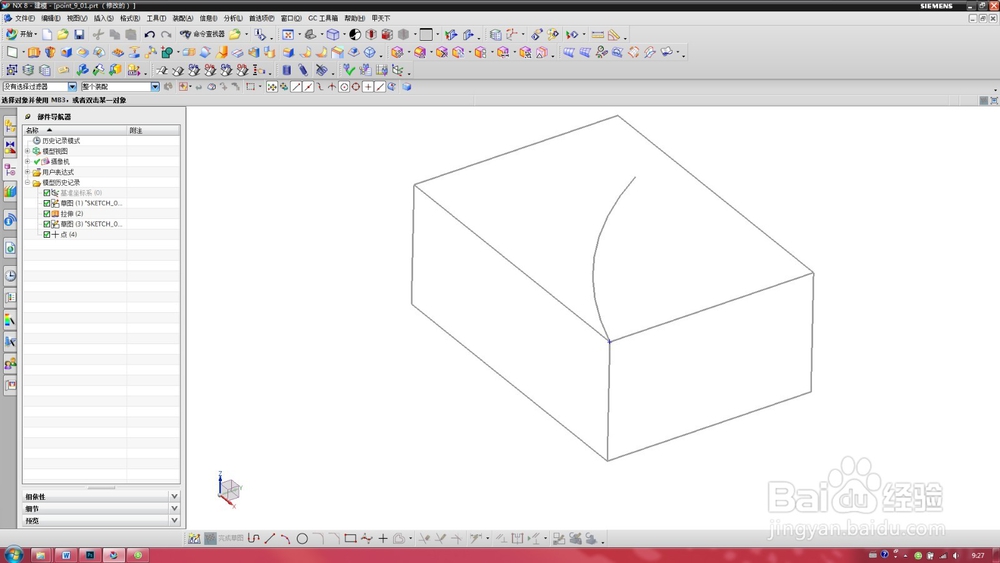Select the Studio Spline sketch tool
This screenshot has width=1000, height=563.
pos(367,539)
